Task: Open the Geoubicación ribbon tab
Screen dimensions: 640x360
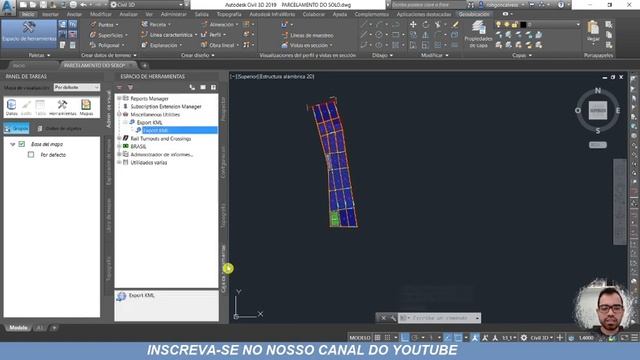Action: pyautogui.click(x=474, y=14)
